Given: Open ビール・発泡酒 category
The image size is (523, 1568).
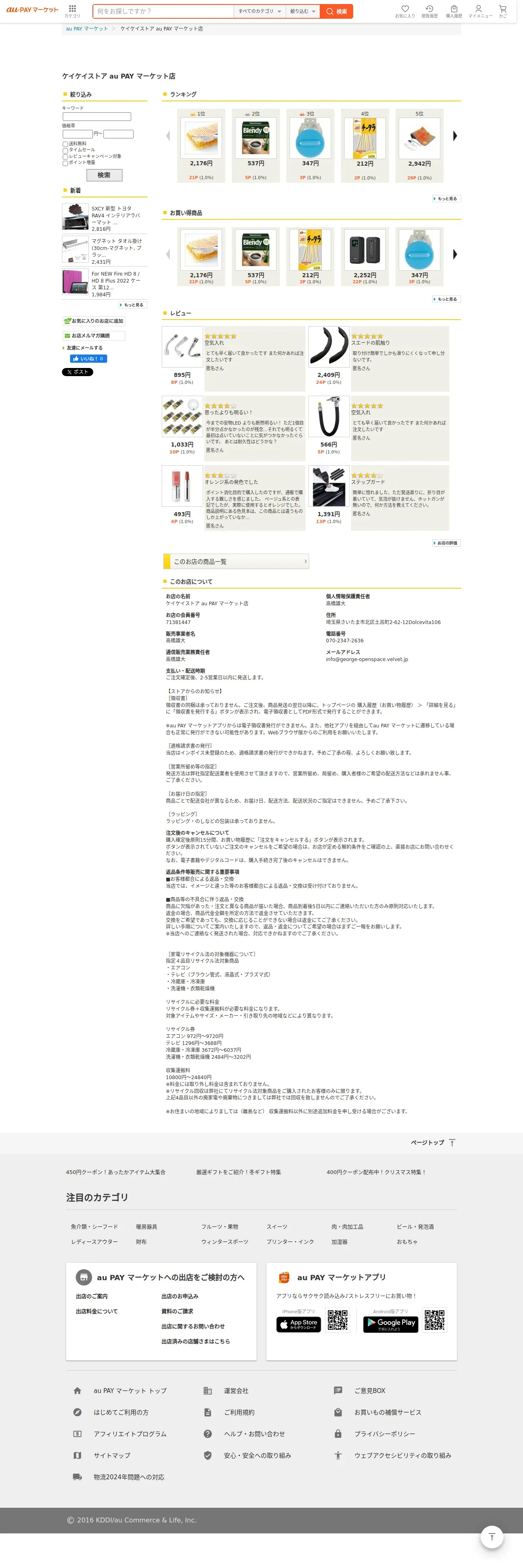Looking at the screenshot, I should click(x=415, y=1226).
